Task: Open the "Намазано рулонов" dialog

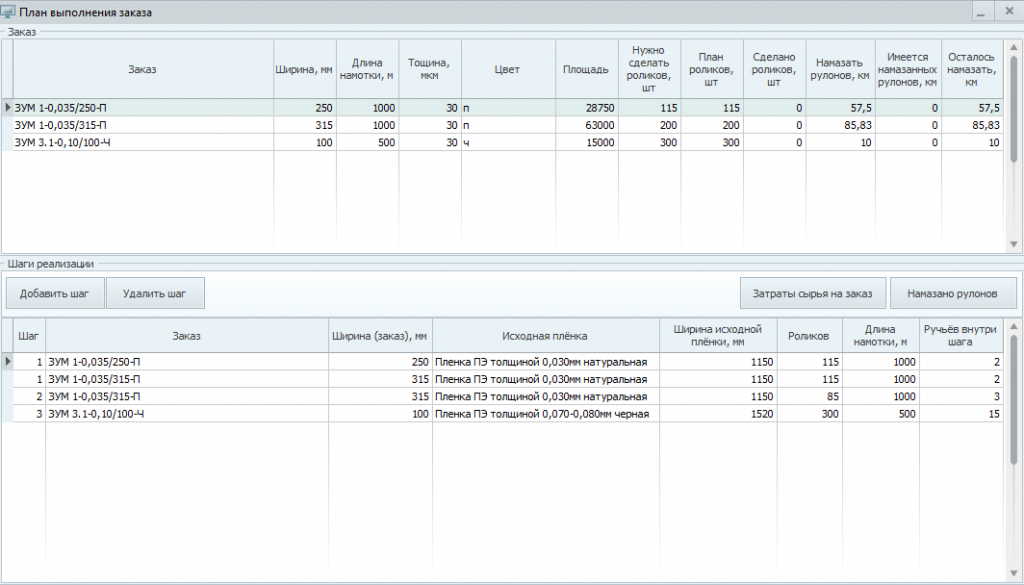Action: [952, 294]
